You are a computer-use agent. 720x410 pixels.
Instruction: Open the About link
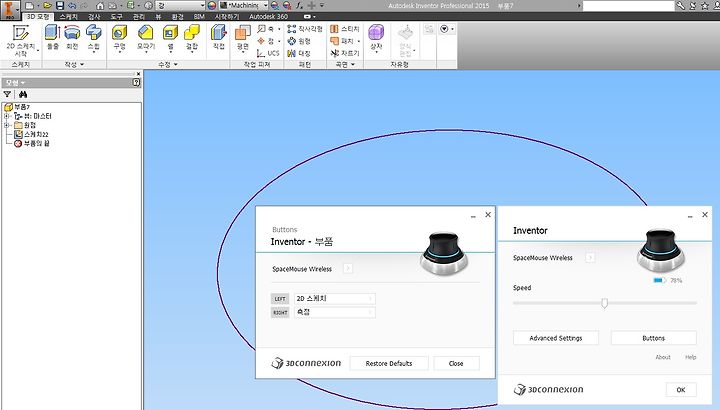click(x=663, y=357)
